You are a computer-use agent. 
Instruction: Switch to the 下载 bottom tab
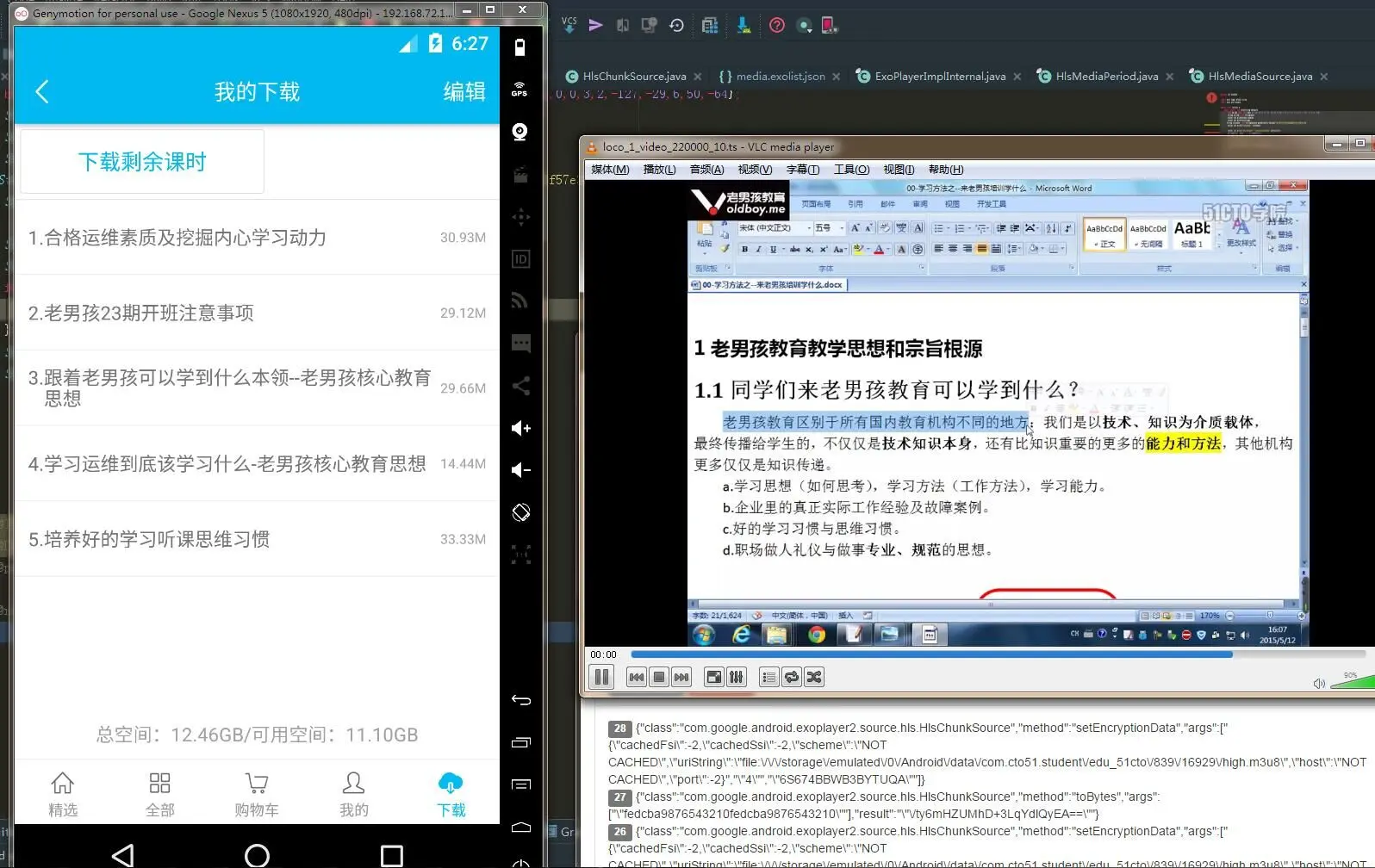pyautogui.click(x=451, y=794)
